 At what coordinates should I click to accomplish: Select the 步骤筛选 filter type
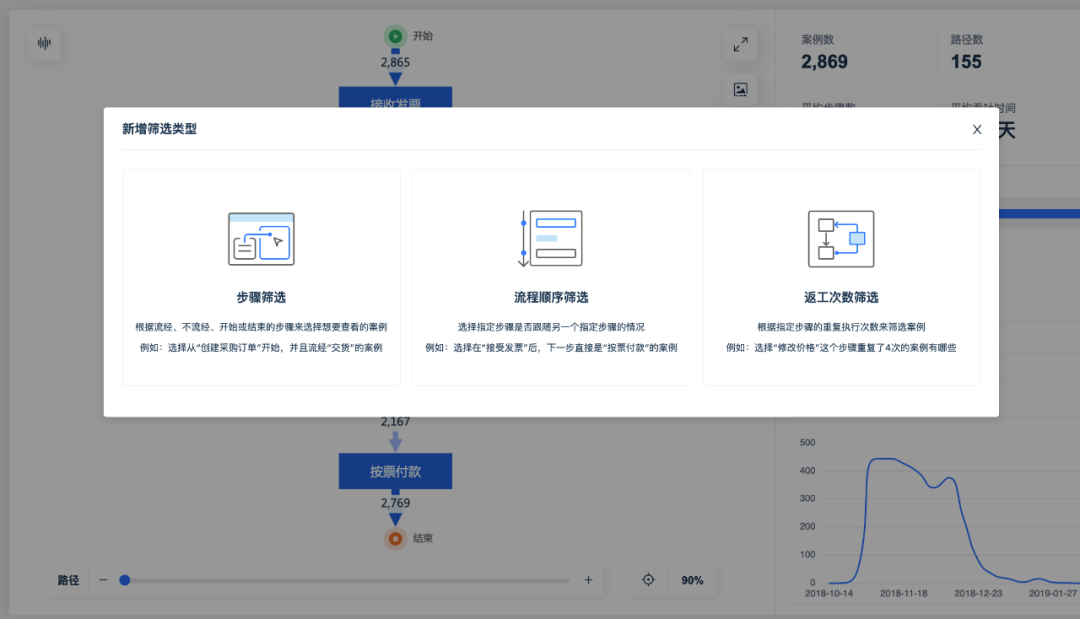[260, 276]
